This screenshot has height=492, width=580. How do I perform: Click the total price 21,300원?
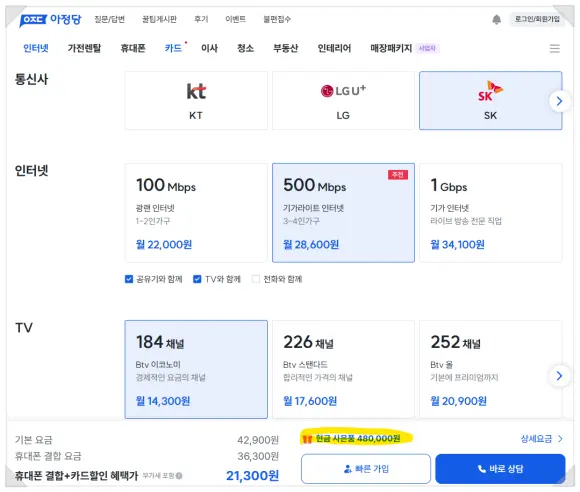(252, 476)
